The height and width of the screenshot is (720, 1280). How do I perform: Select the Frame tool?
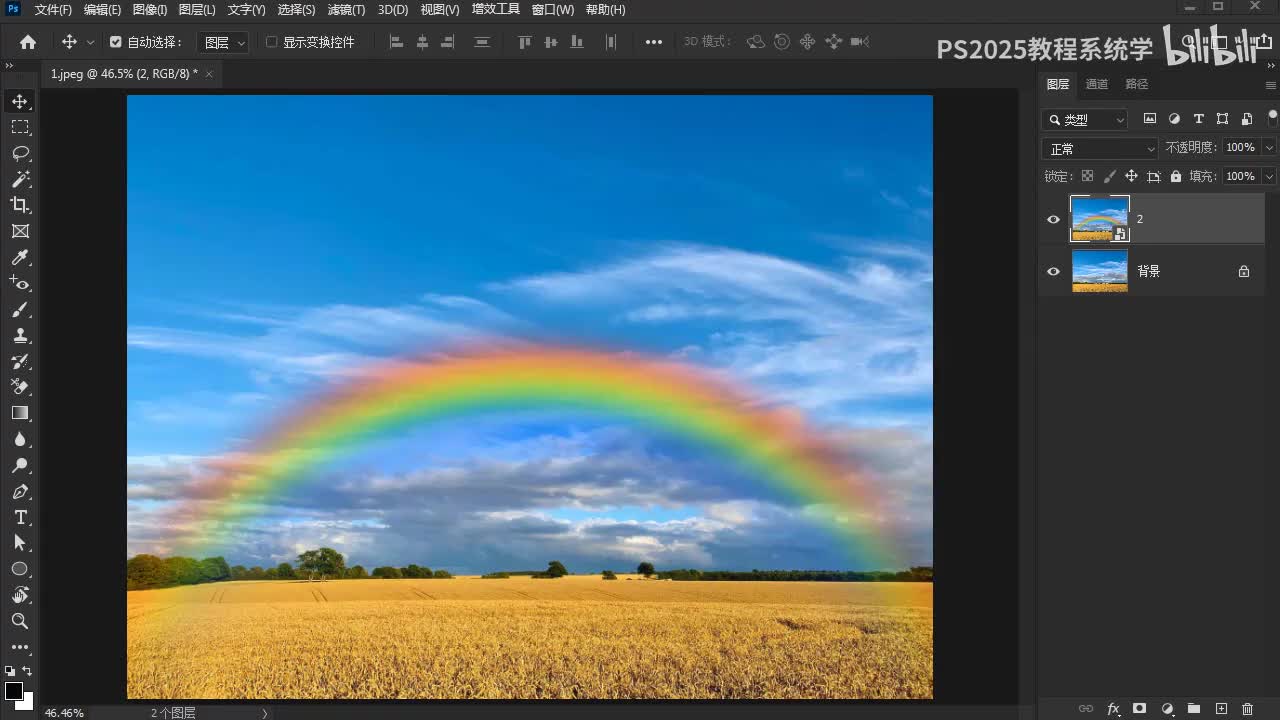pyautogui.click(x=20, y=231)
